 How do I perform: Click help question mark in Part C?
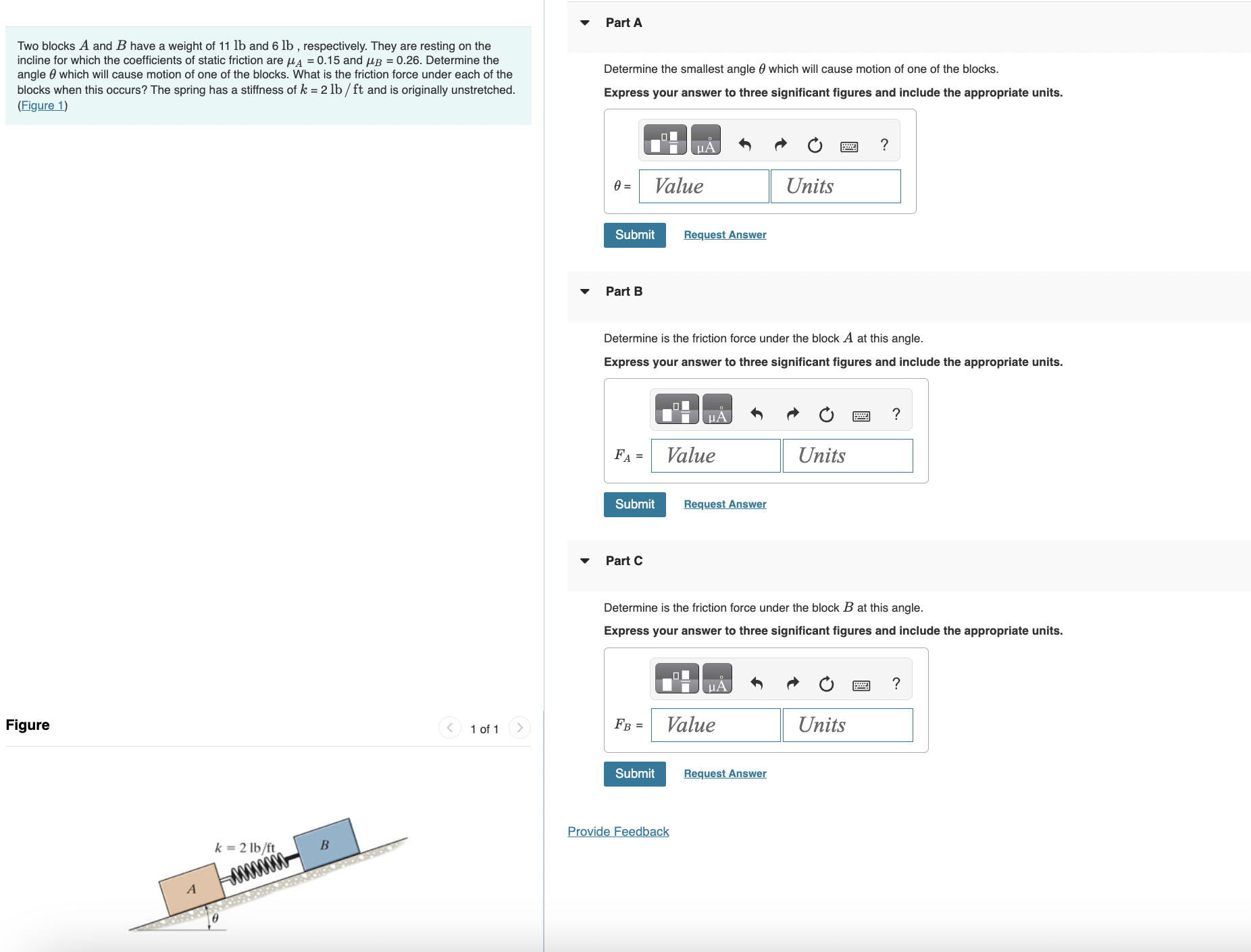[896, 683]
